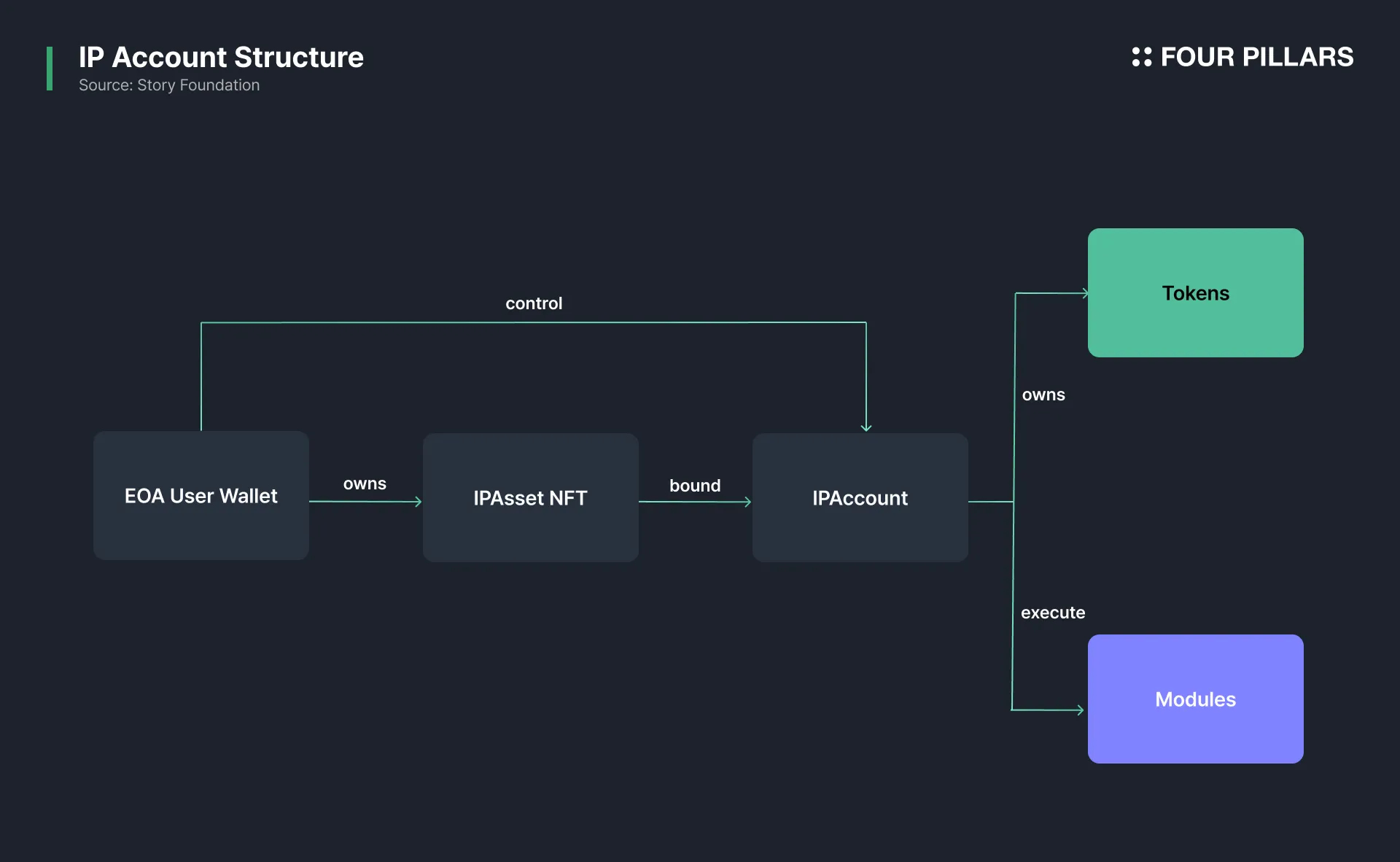Screen dimensions: 1400x862
Task: Click the purple Modules block
Action: coord(1196,699)
